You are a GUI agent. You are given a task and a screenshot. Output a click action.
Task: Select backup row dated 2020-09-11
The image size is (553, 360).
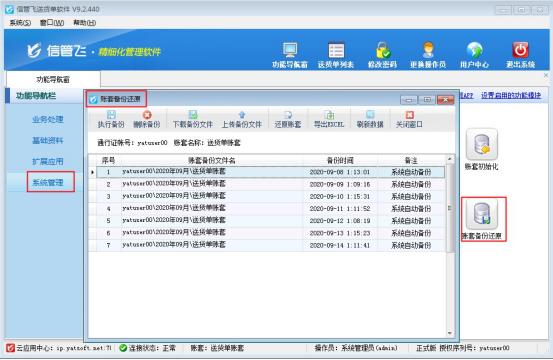[271, 209]
